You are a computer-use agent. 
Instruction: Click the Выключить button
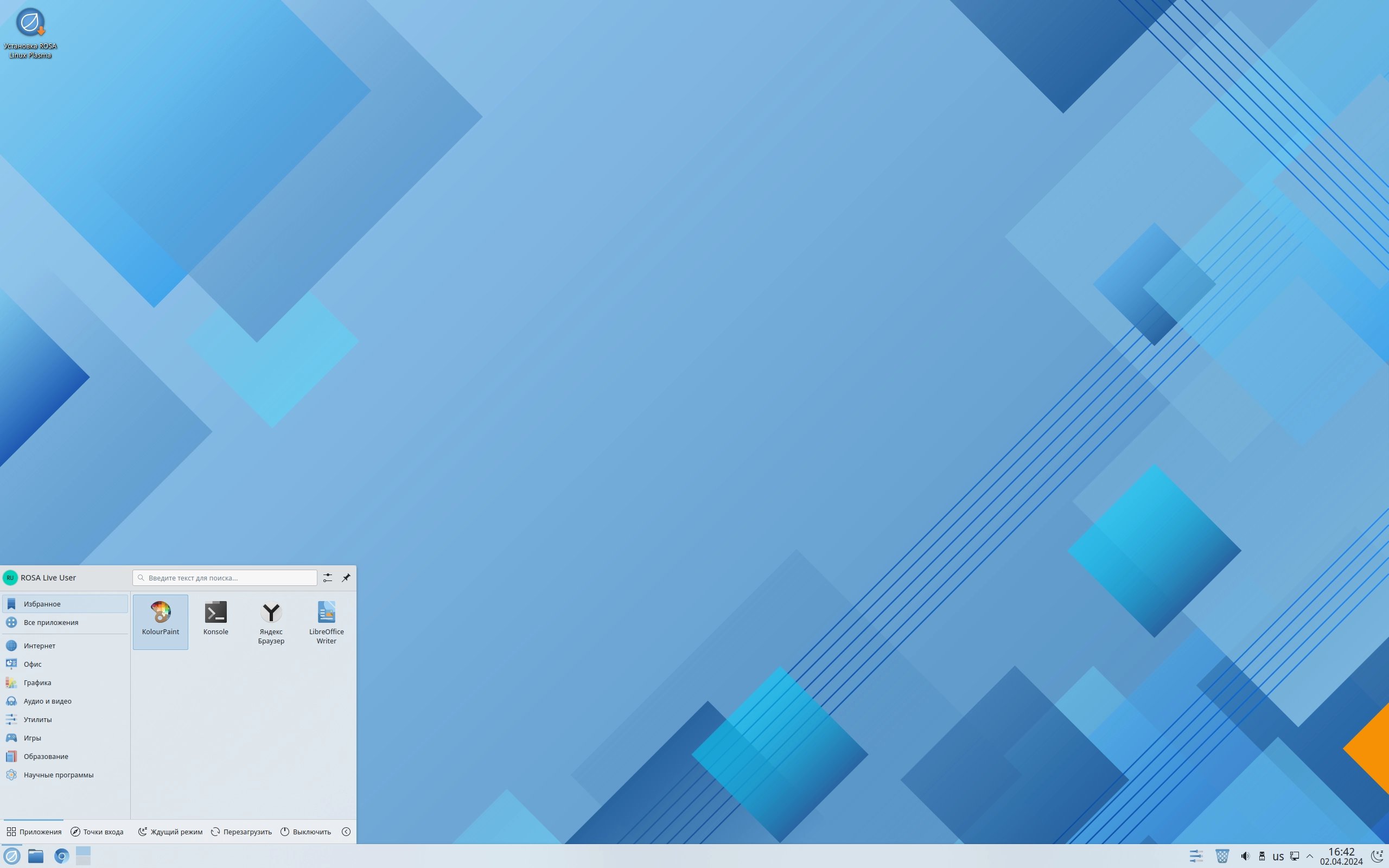pos(306,831)
